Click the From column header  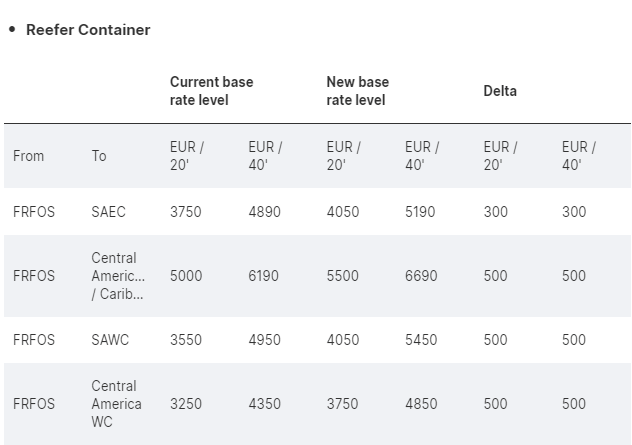pyautogui.click(x=29, y=156)
